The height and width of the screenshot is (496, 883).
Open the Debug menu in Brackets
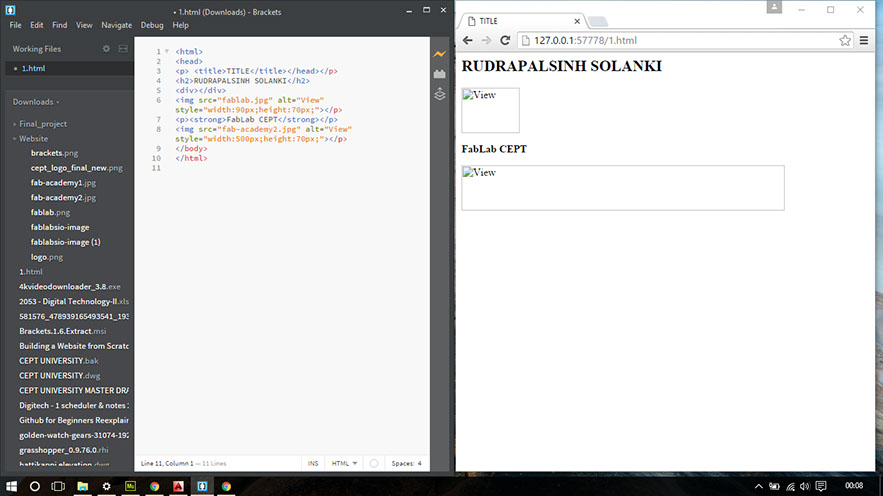(x=151, y=25)
